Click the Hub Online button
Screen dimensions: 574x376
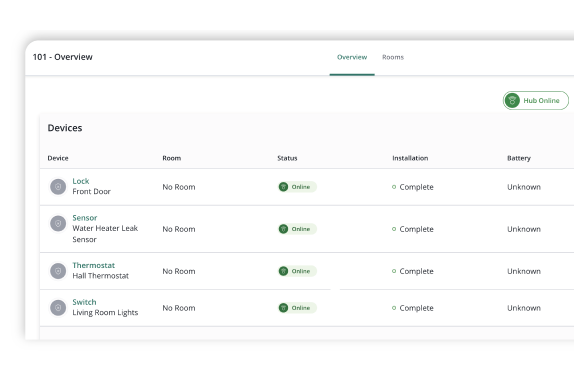pyautogui.click(x=536, y=100)
